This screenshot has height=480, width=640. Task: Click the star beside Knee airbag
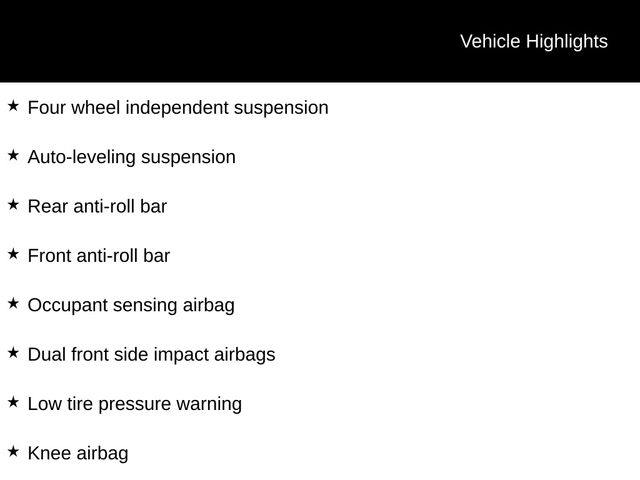coord(13,451)
